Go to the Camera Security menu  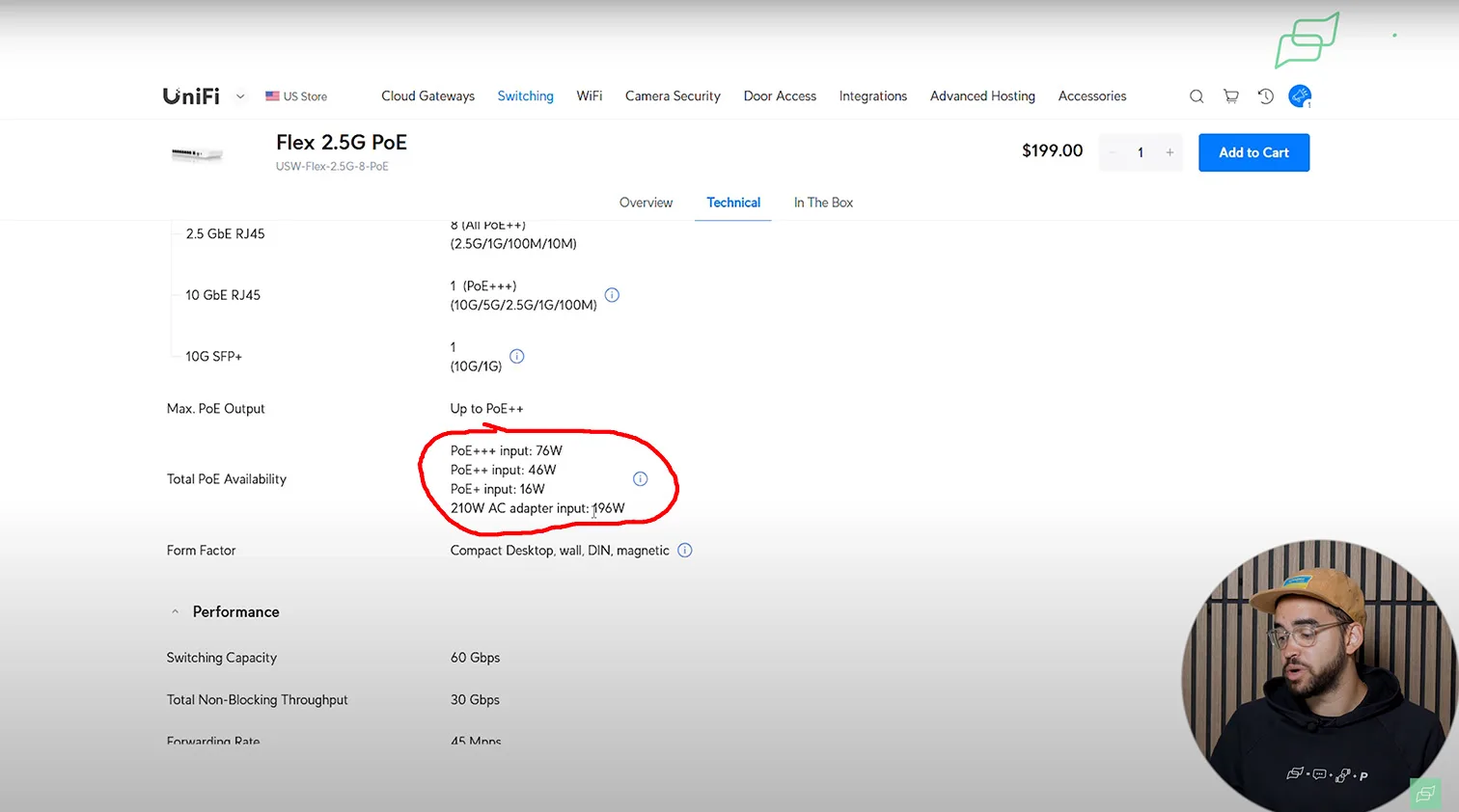click(x=673, y=96)
